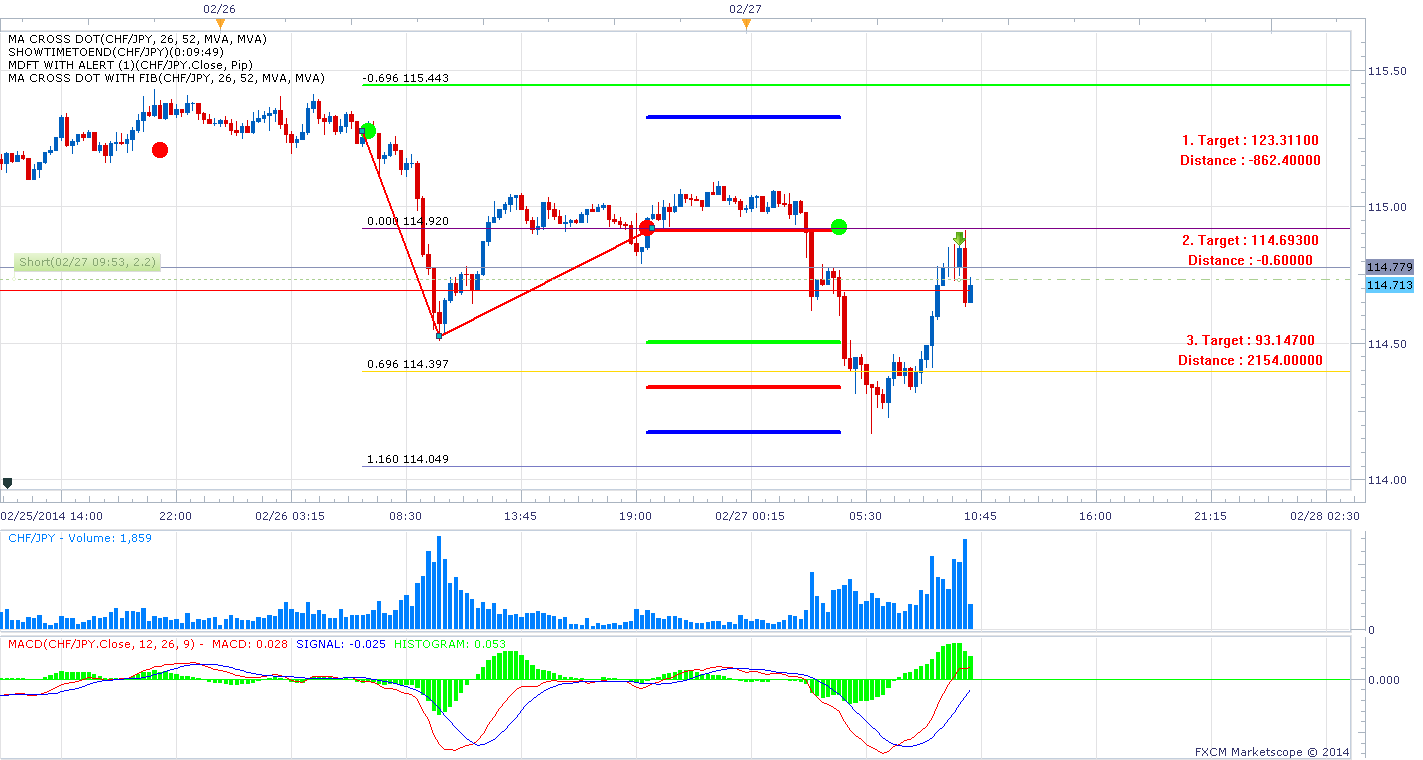Select the upper thick blue horizontal line
The height and width of the screenshot is (760, 1423).
743,117
